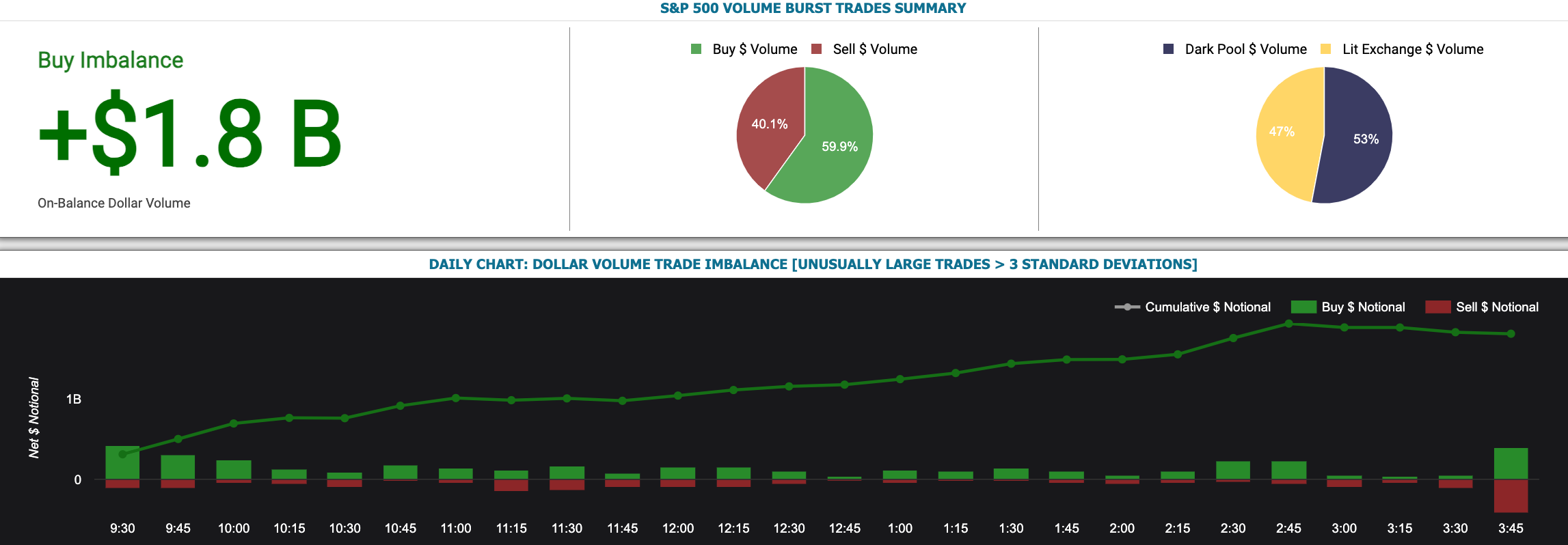Click the +$1.8 B imbalance value

tap(191, 133)
